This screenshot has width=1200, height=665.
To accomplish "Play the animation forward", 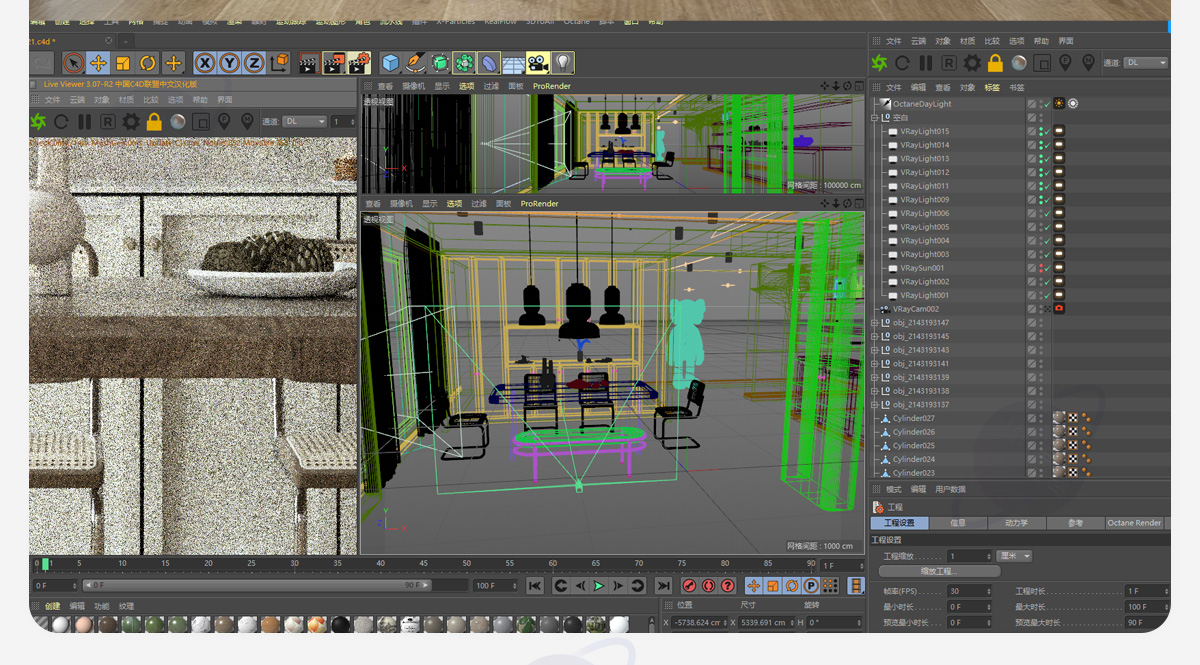I will coord(599,585).
